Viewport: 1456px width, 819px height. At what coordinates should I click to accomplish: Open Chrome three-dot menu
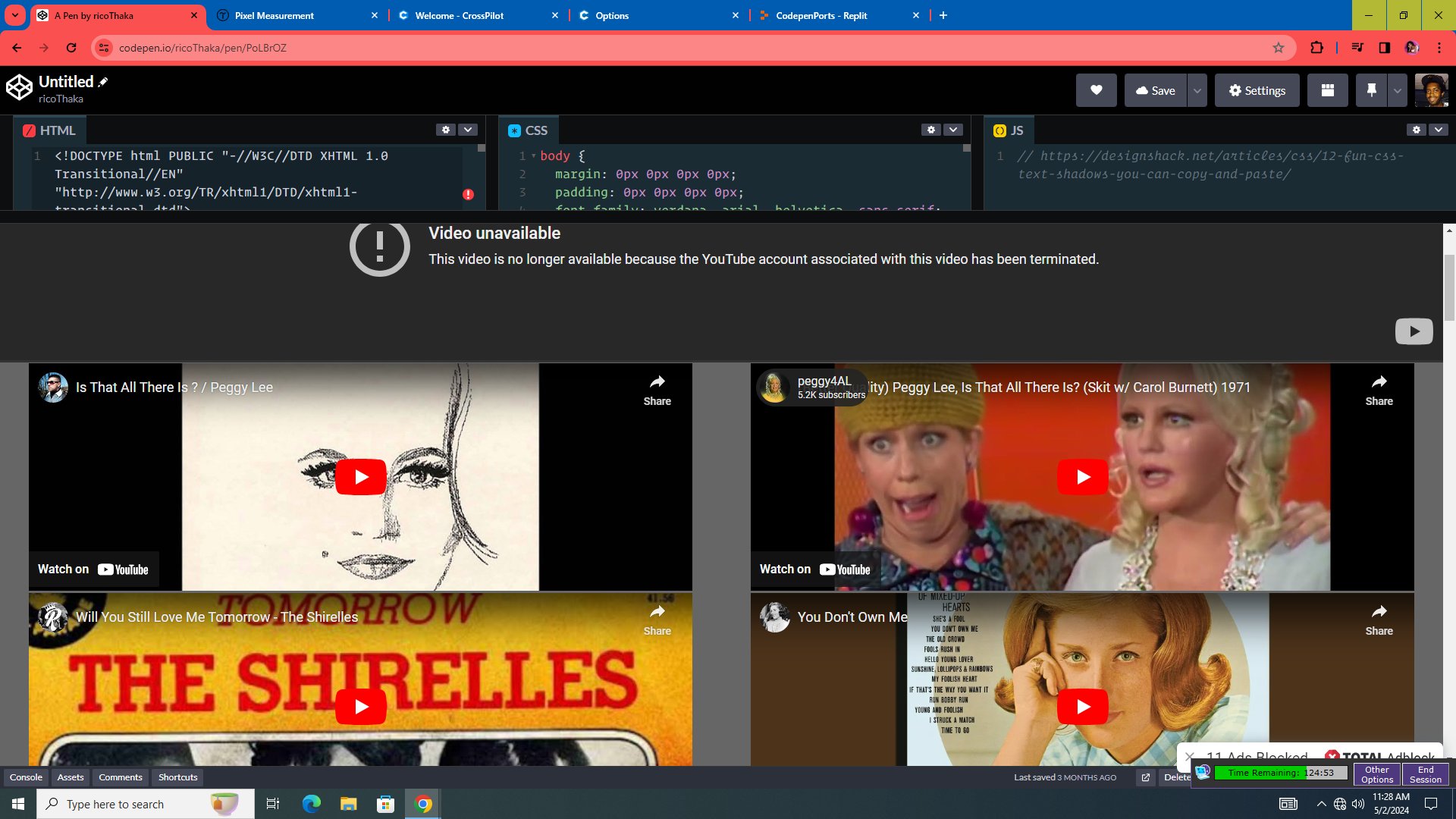coord(1439,48)
